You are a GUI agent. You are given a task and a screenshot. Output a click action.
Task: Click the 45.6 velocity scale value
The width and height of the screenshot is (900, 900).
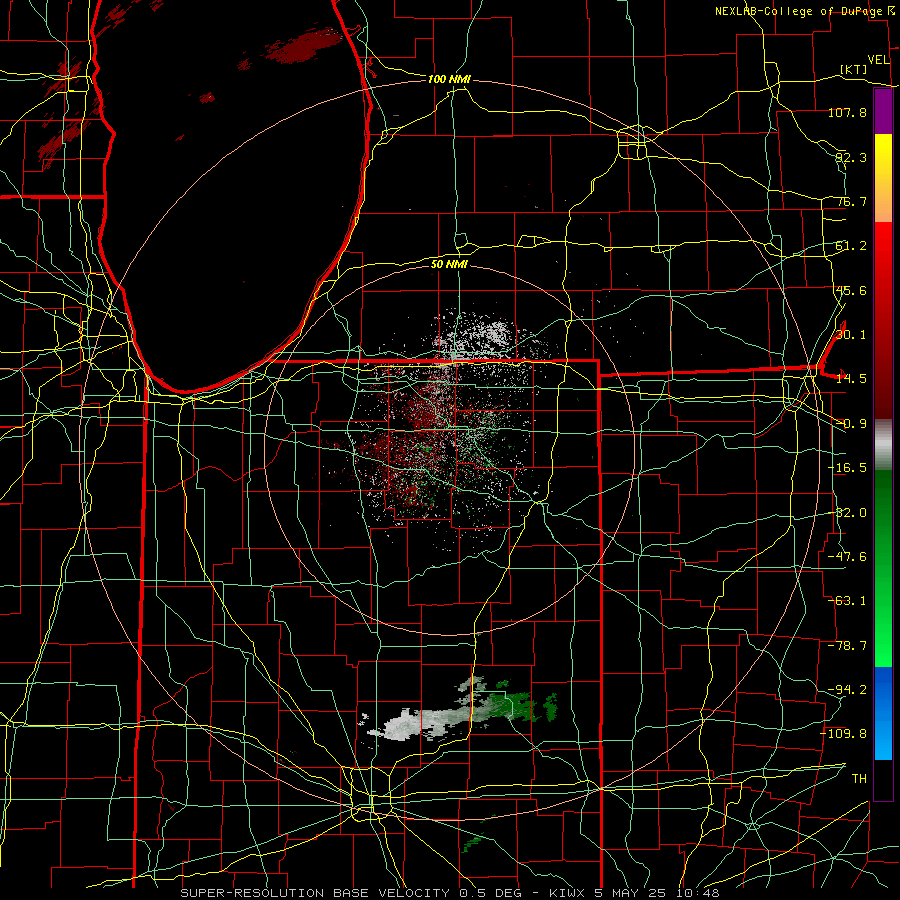851,290
